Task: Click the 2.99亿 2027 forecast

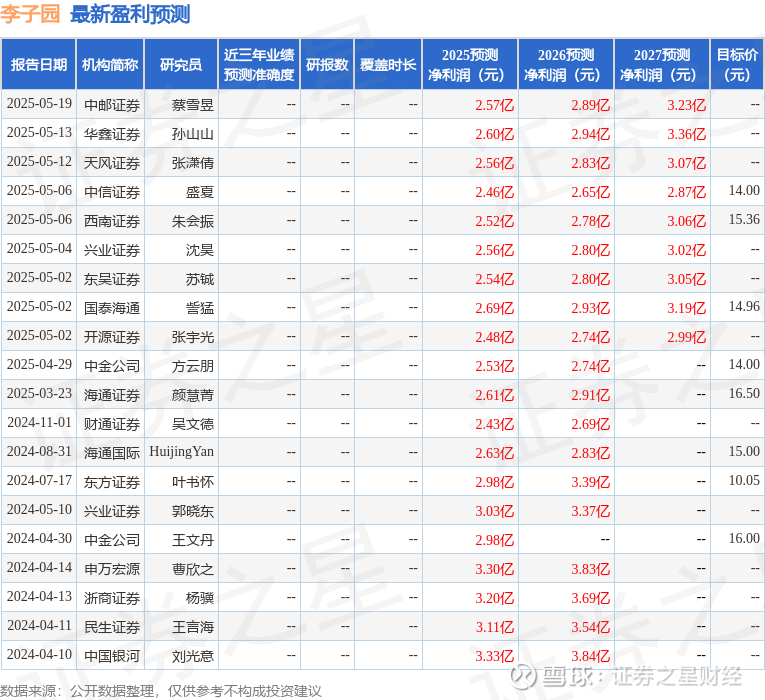Action: coord(686,337)
